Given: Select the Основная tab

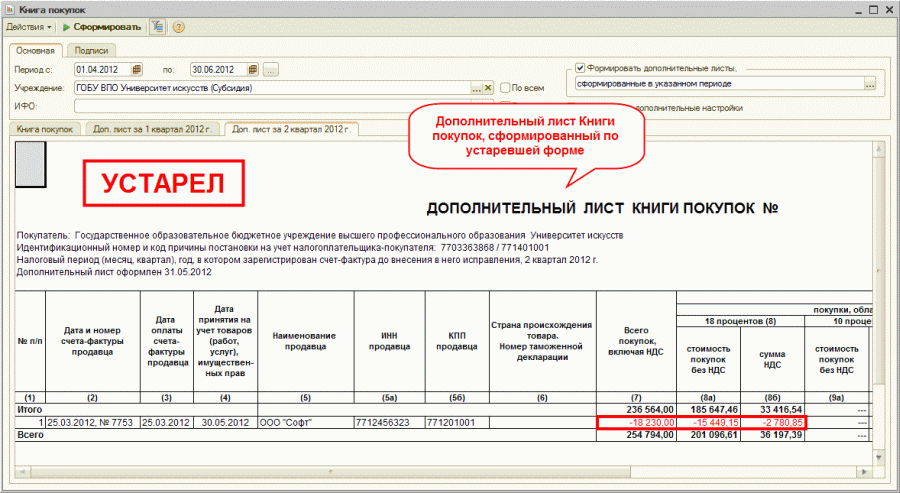Looking at the screenshot, I should [35, 50].
